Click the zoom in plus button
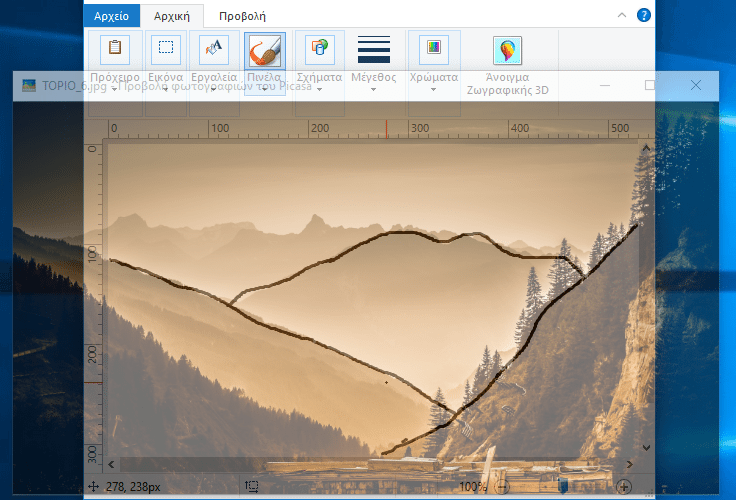Image resolution: width=736 pixels, height=500 pixels. [x=624, y=487]
